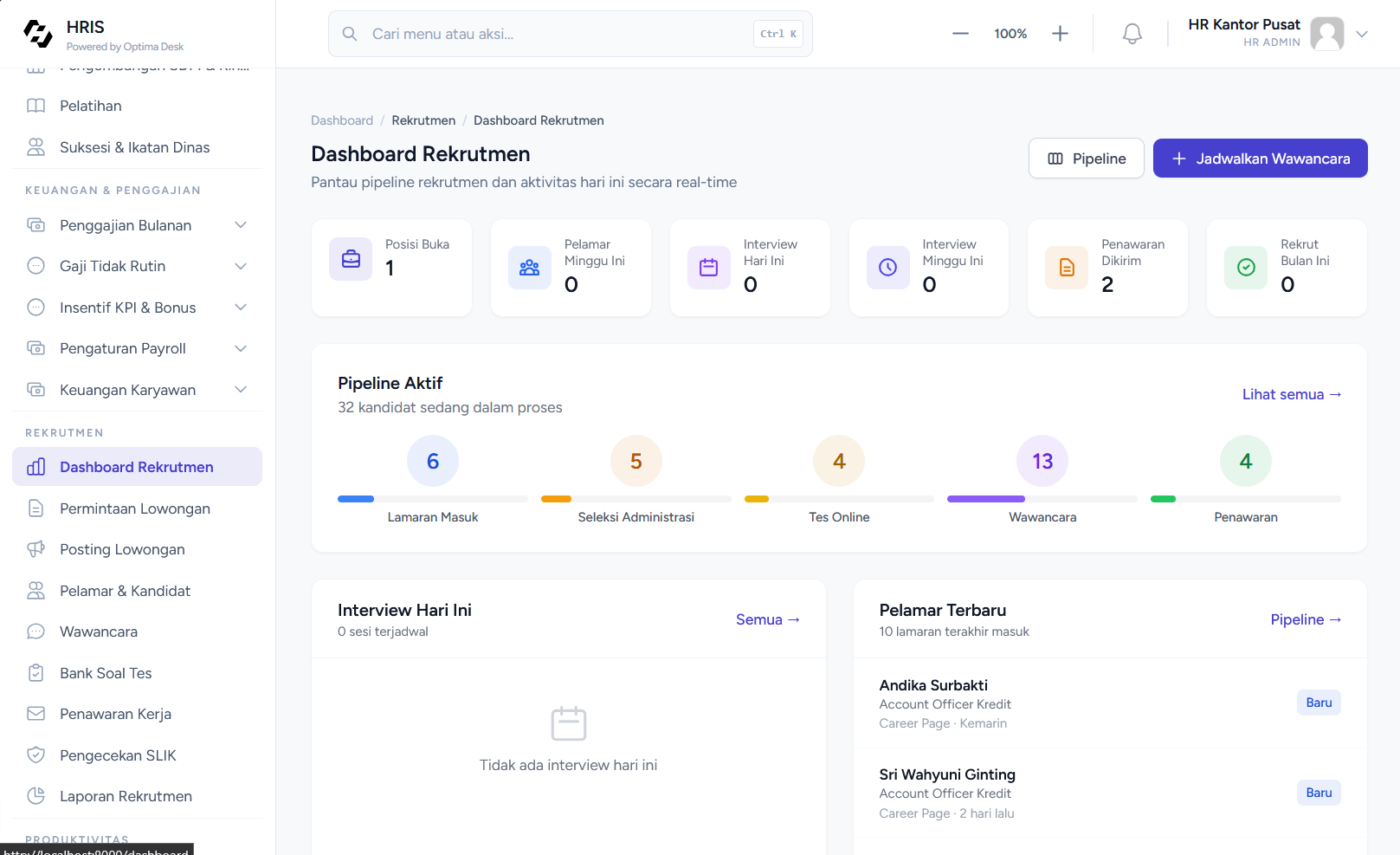
Task: Click Wawancara stage progress bar
Action: coord(1042,499)
